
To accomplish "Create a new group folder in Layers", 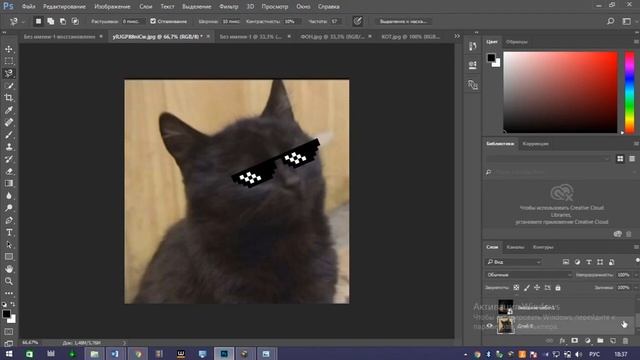I will [600, 340].
